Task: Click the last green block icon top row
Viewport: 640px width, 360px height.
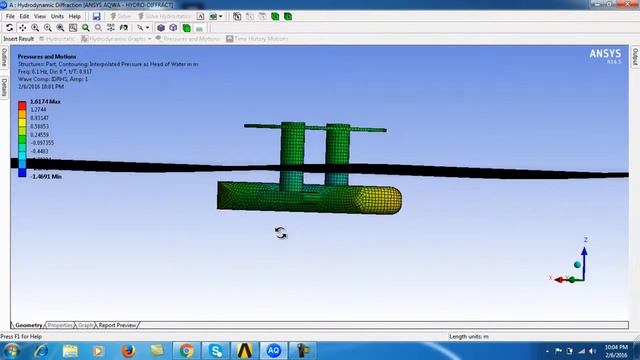Action: pyautogui.click(x=288, y=16)
